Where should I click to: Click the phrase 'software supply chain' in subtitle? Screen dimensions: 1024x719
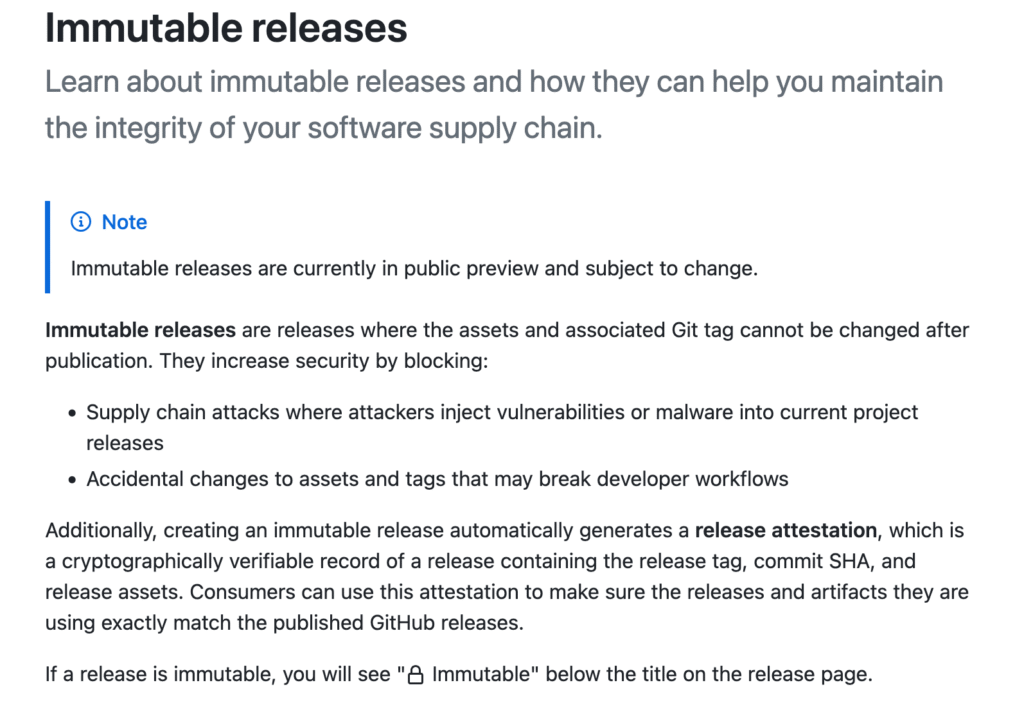click(453, 128)
